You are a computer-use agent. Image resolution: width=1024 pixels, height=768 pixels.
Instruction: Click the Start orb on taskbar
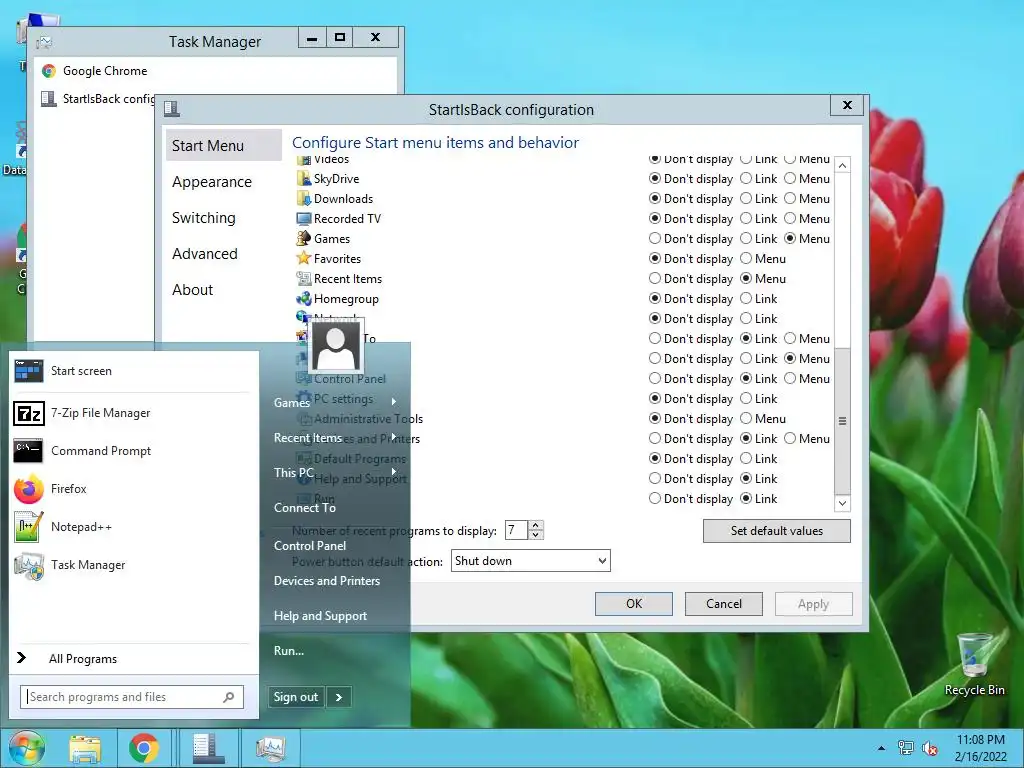(x=26, y=748)
